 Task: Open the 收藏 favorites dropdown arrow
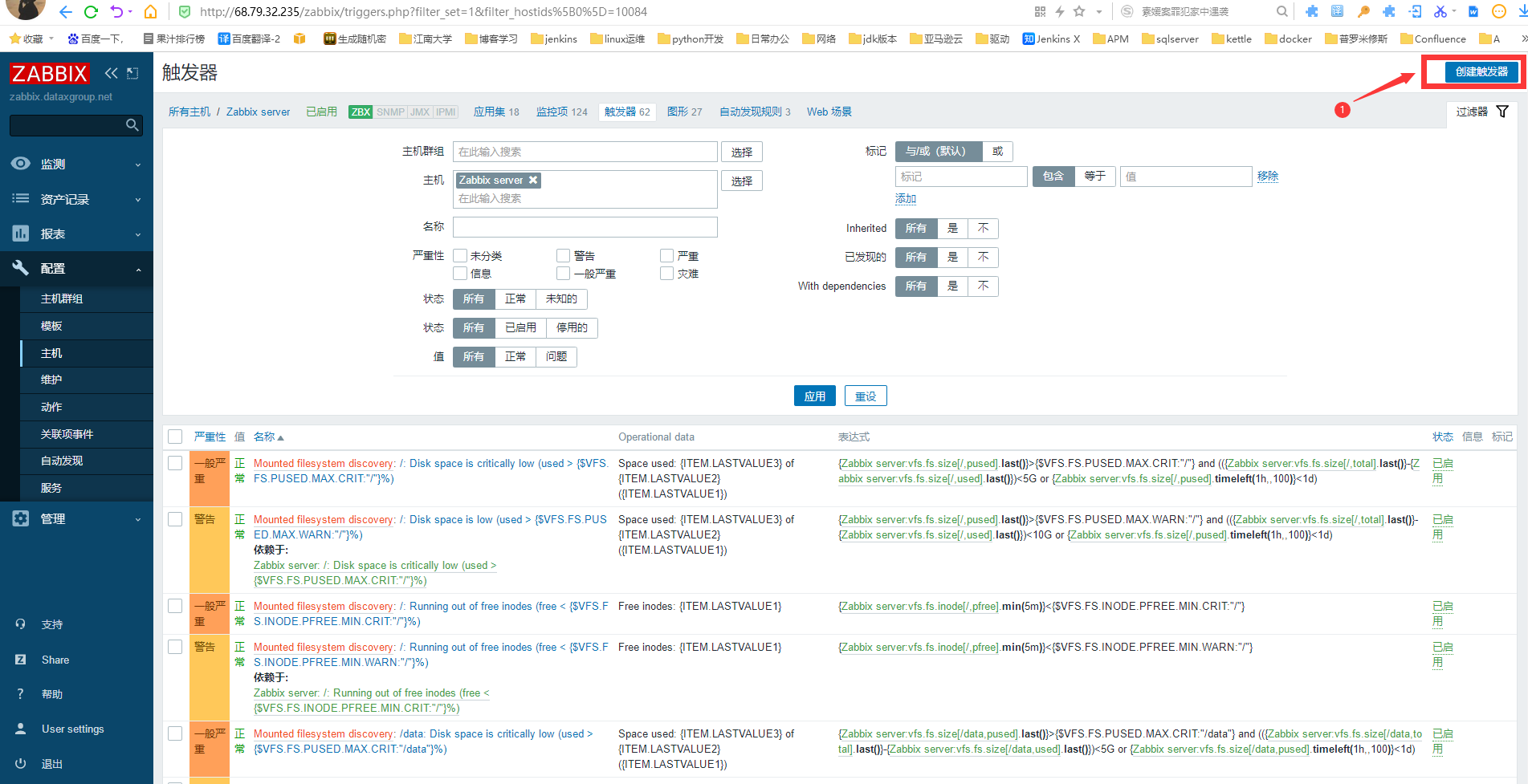click(x=51, y=39)
